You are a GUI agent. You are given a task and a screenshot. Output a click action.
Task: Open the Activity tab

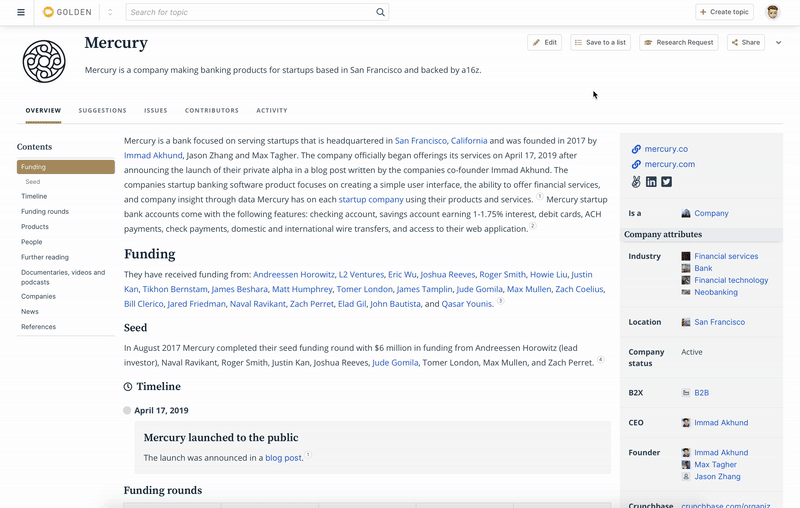[x=272, y=111]
